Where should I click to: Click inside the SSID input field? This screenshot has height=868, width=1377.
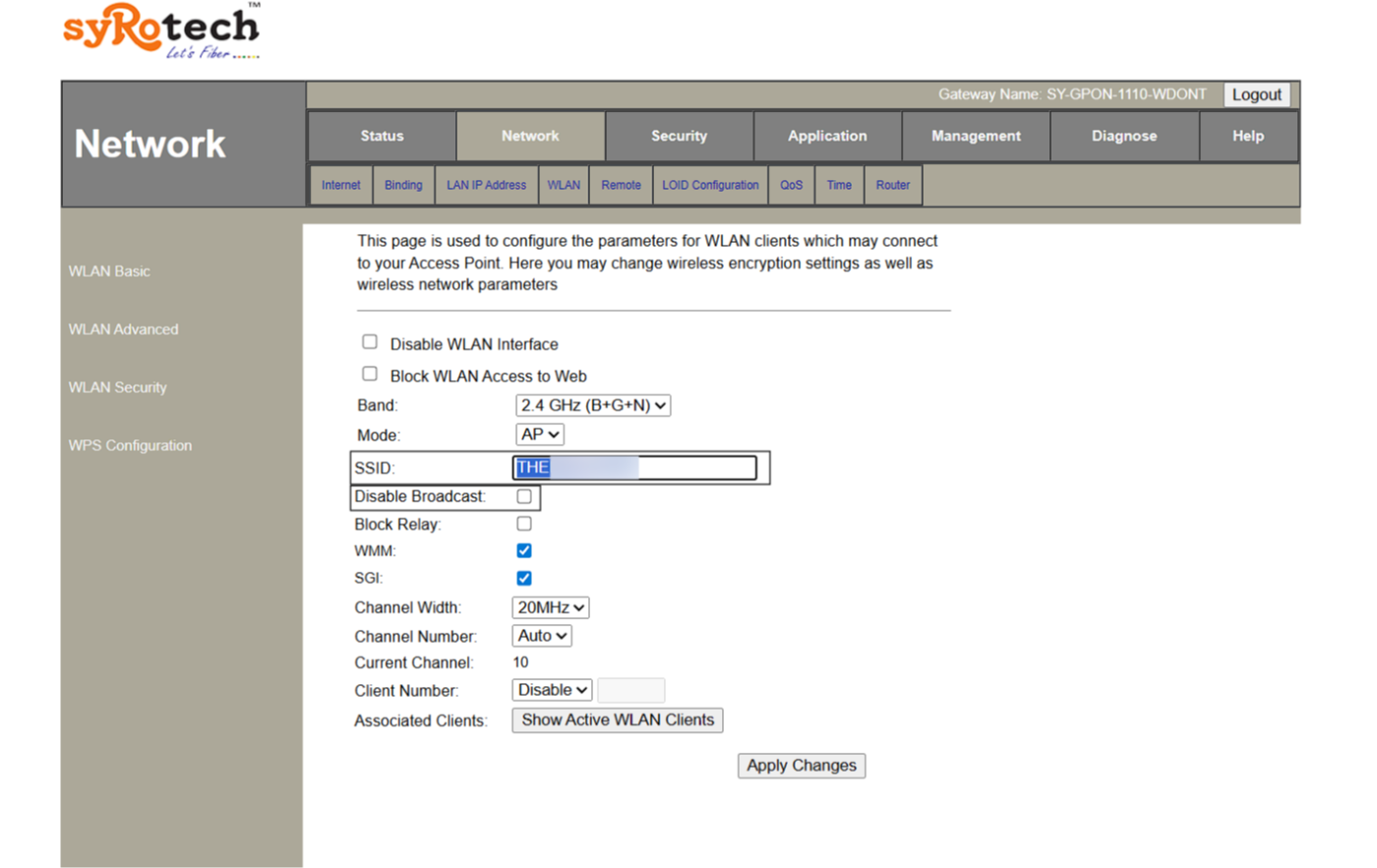click(633, 467)
